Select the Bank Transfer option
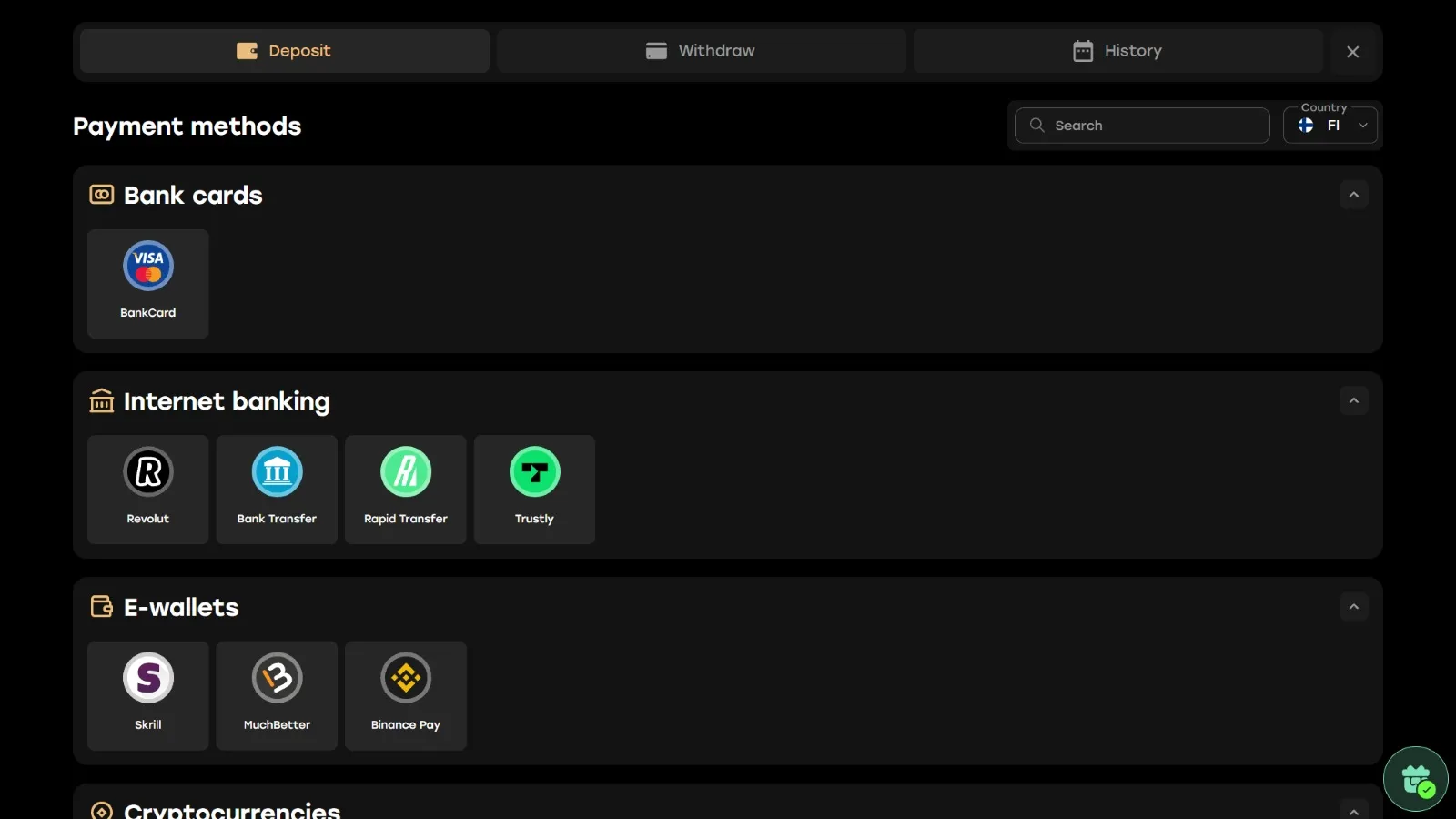Screen dimensions: 1456x819 (x=277, y=489)
